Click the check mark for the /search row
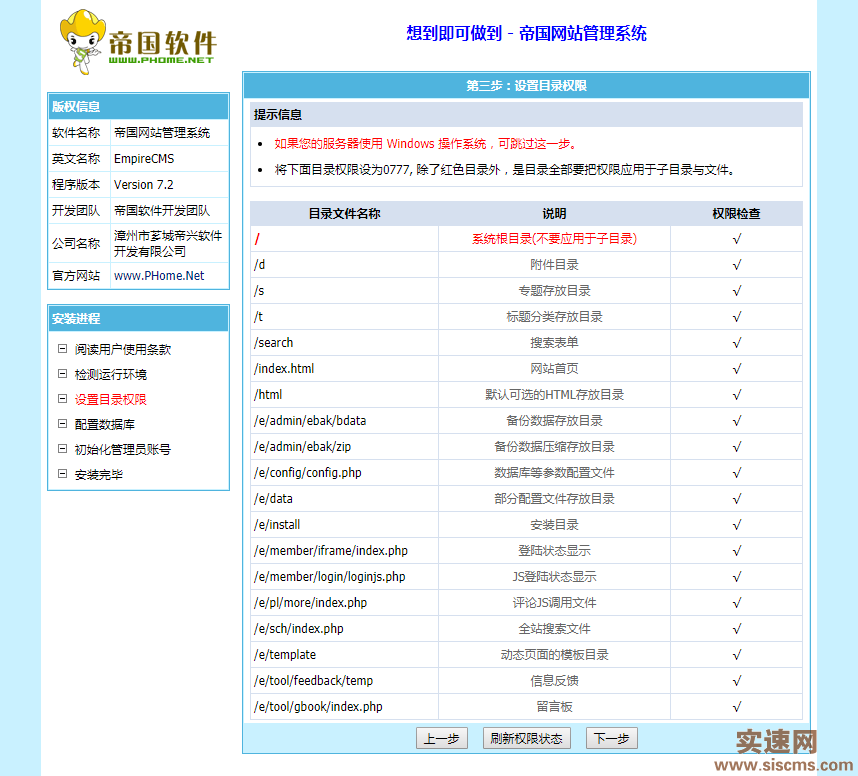 pyautogui.click(x=737, y=343)
